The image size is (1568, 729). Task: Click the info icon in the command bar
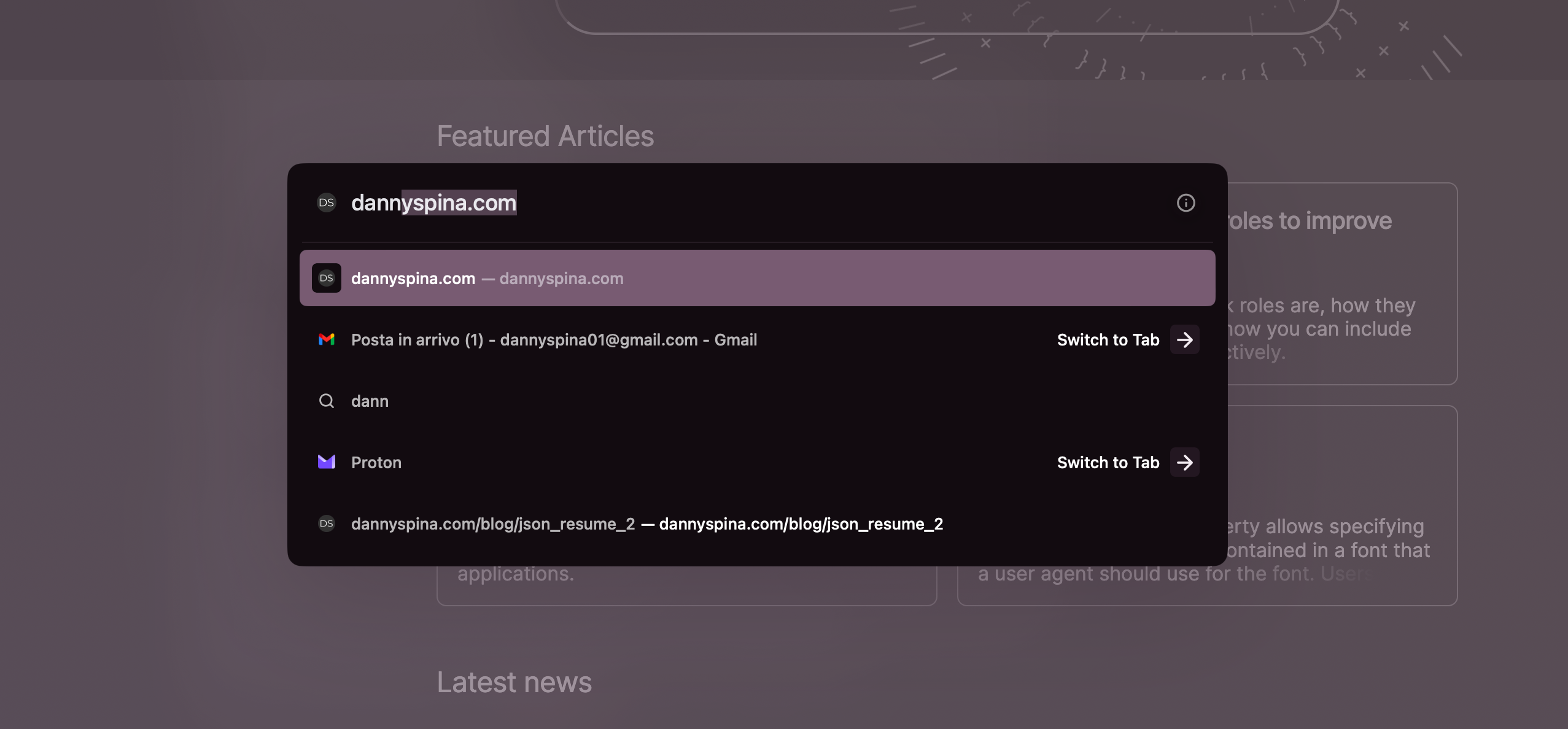pyautogui.click(x=1186, y=202)
